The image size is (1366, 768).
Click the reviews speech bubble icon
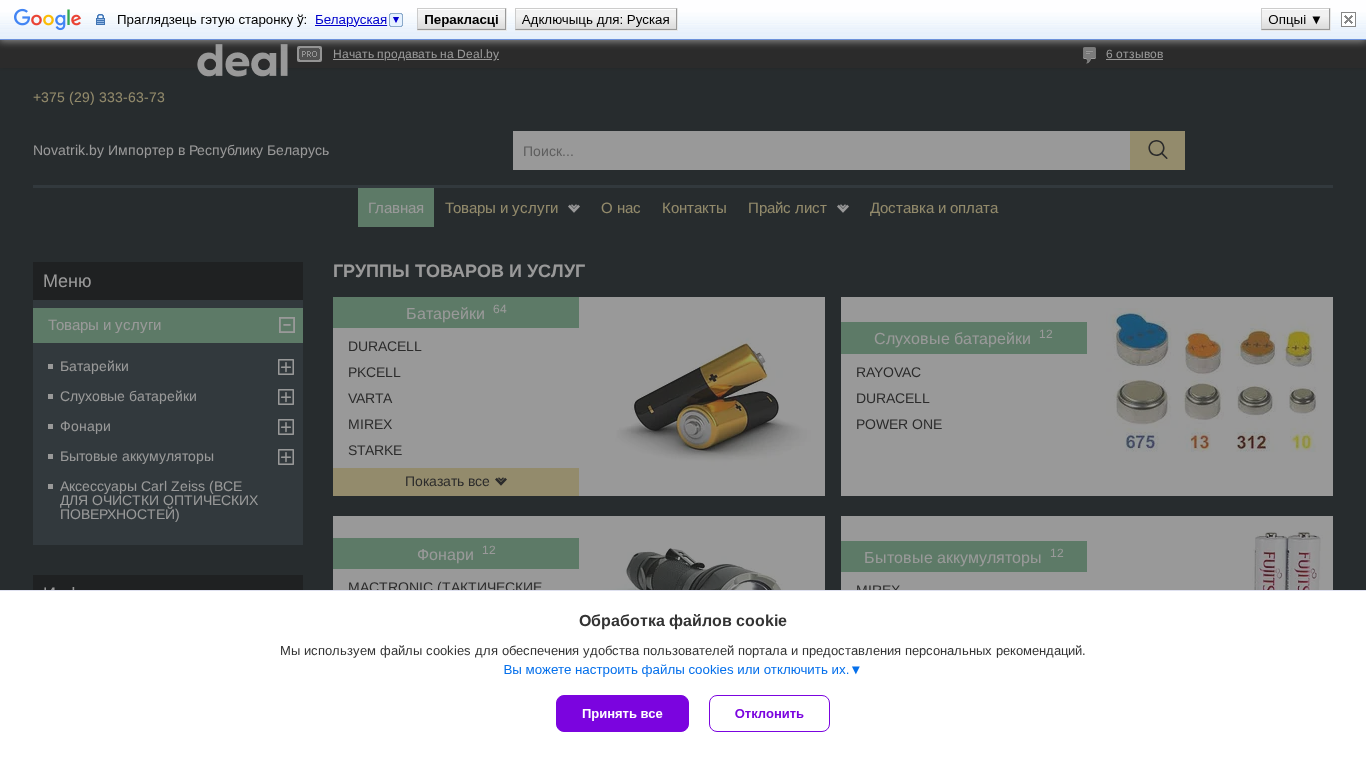(1089, 55)
